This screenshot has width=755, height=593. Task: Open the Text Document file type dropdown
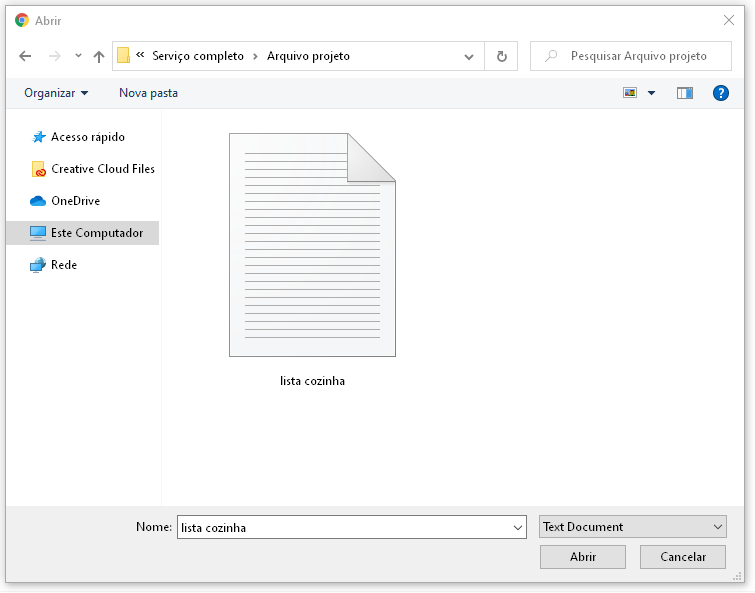click(x=632, y=527)
